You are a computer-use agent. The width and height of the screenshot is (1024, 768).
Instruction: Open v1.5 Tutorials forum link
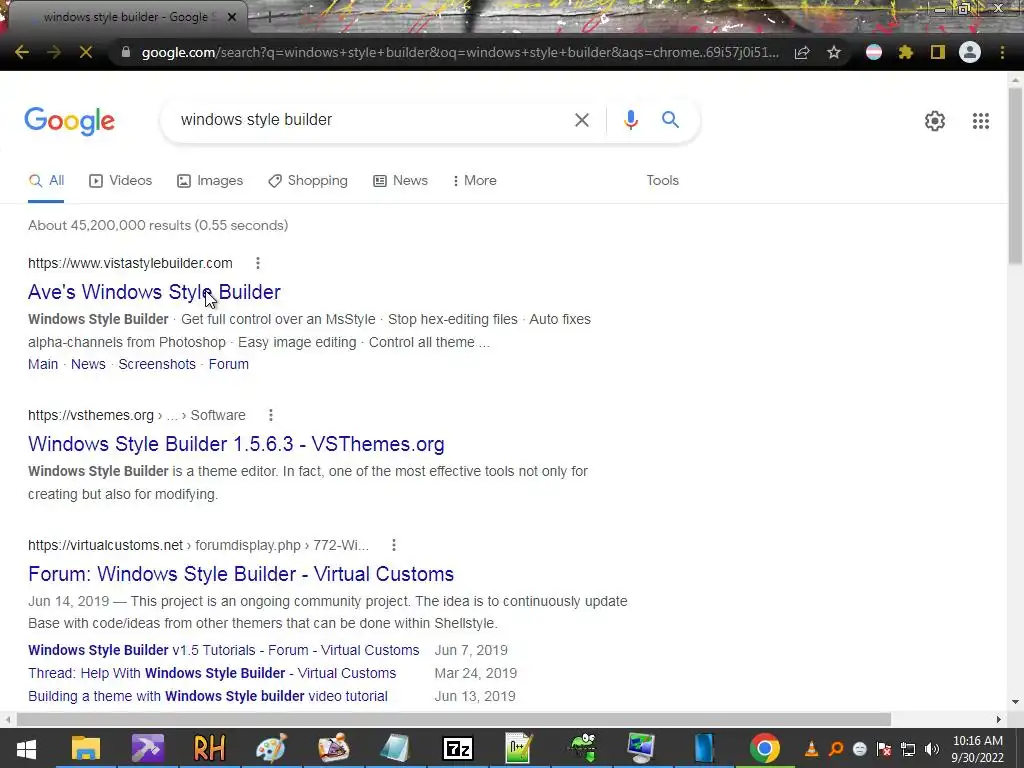coord(223,650)
